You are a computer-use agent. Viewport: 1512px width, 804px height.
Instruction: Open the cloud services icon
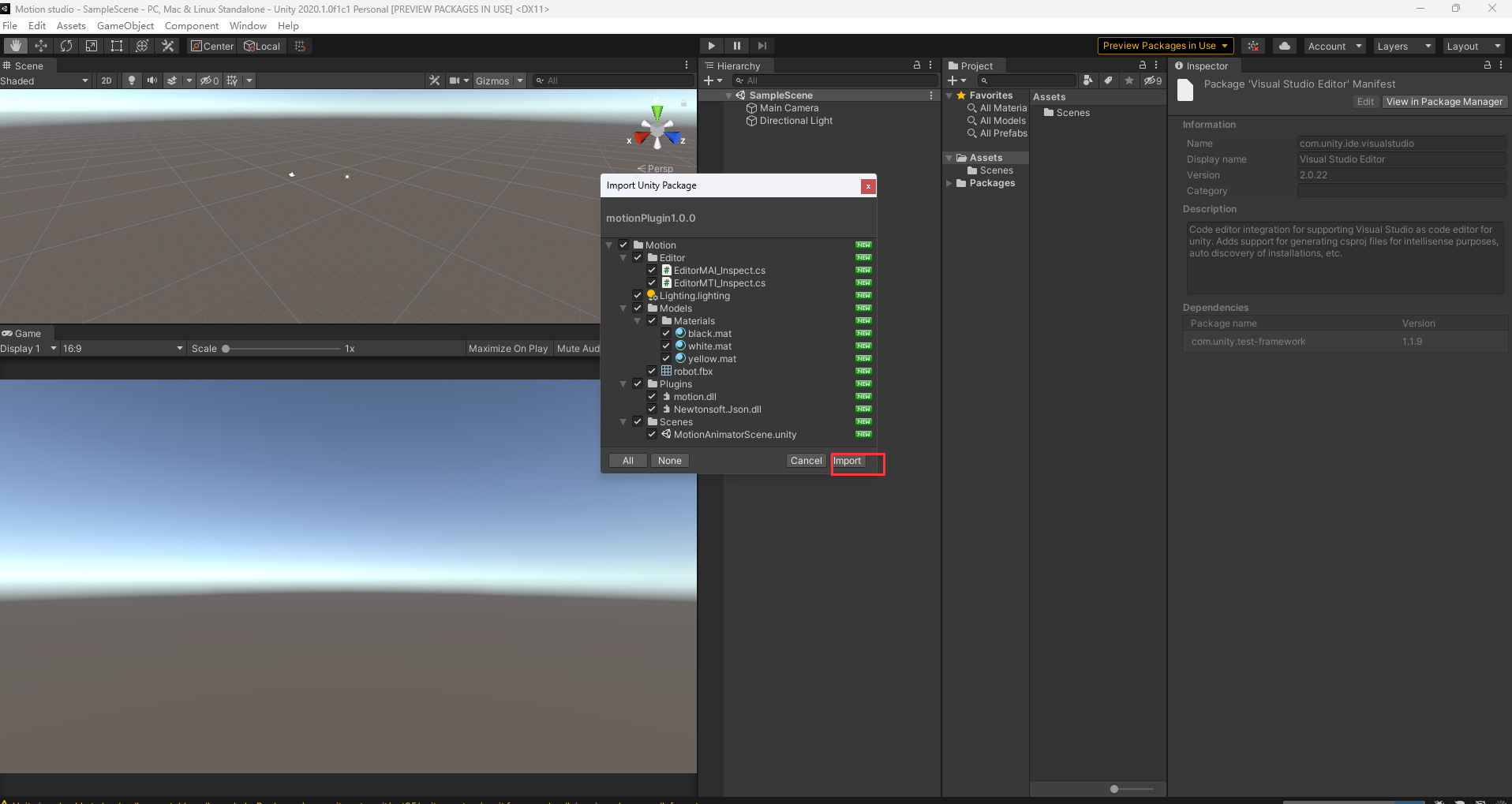click(x=1284, y=46)
